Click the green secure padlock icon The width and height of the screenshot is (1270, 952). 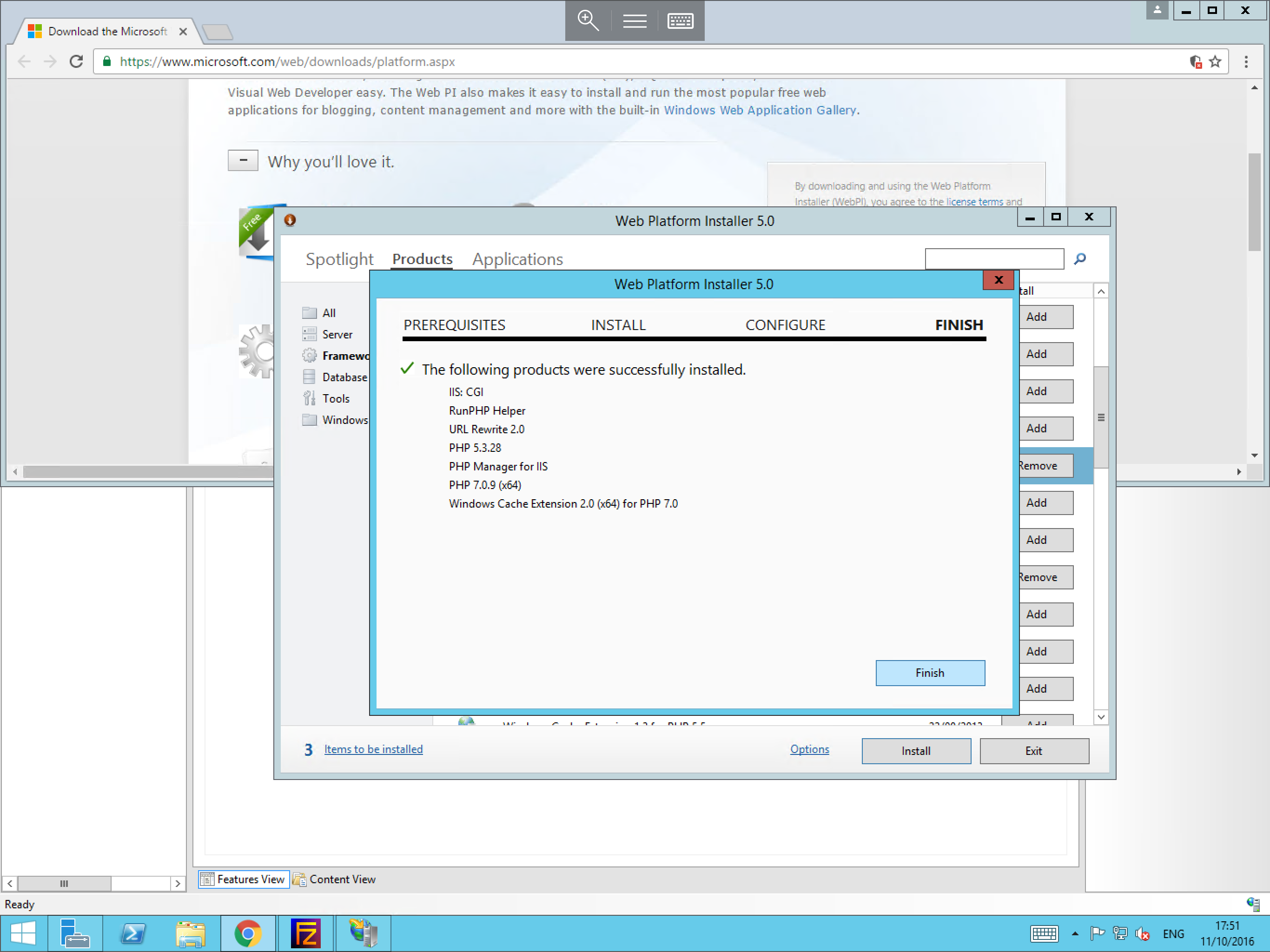(107, 61)
